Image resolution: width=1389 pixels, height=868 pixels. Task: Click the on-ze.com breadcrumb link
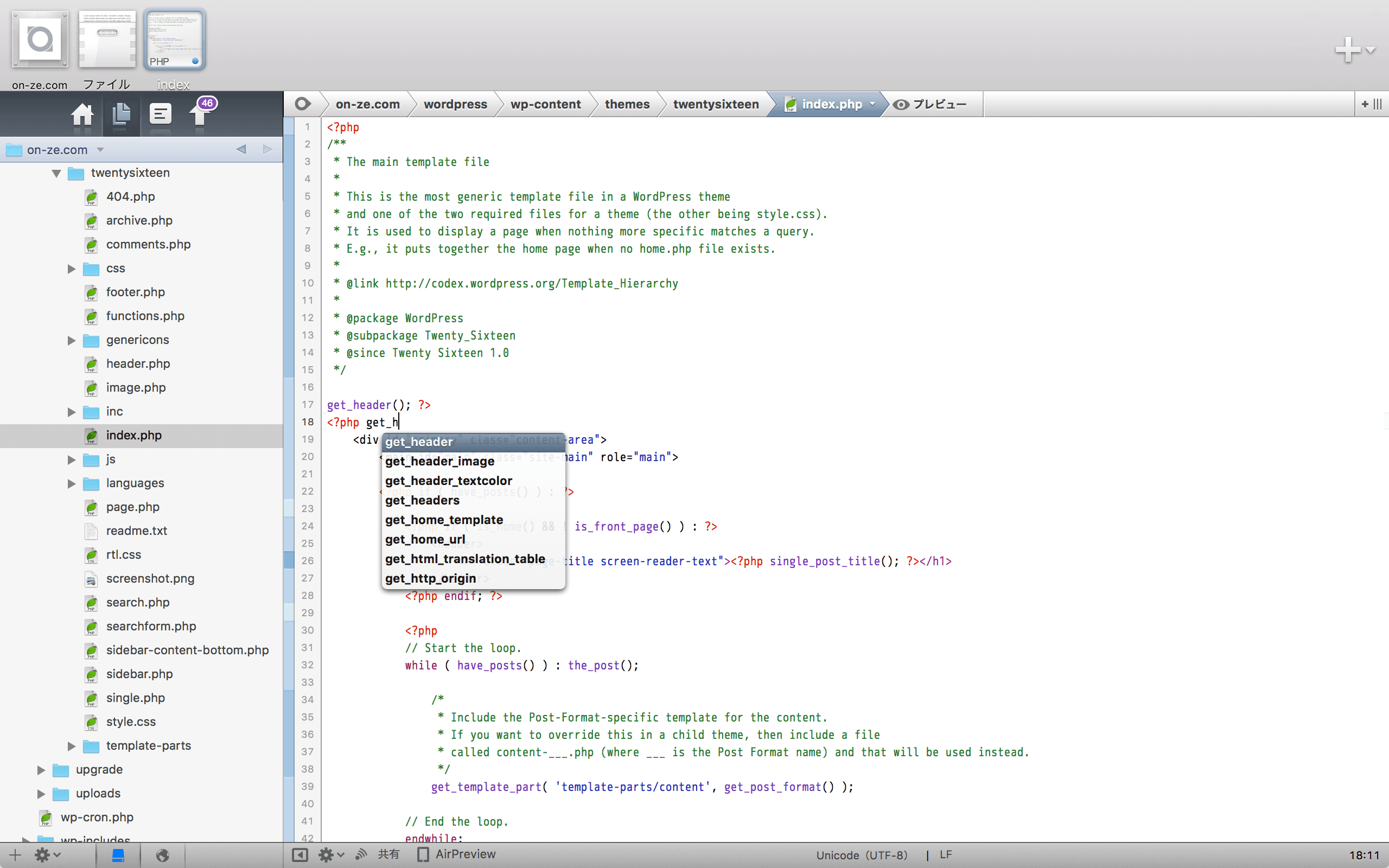click(367, 104)
